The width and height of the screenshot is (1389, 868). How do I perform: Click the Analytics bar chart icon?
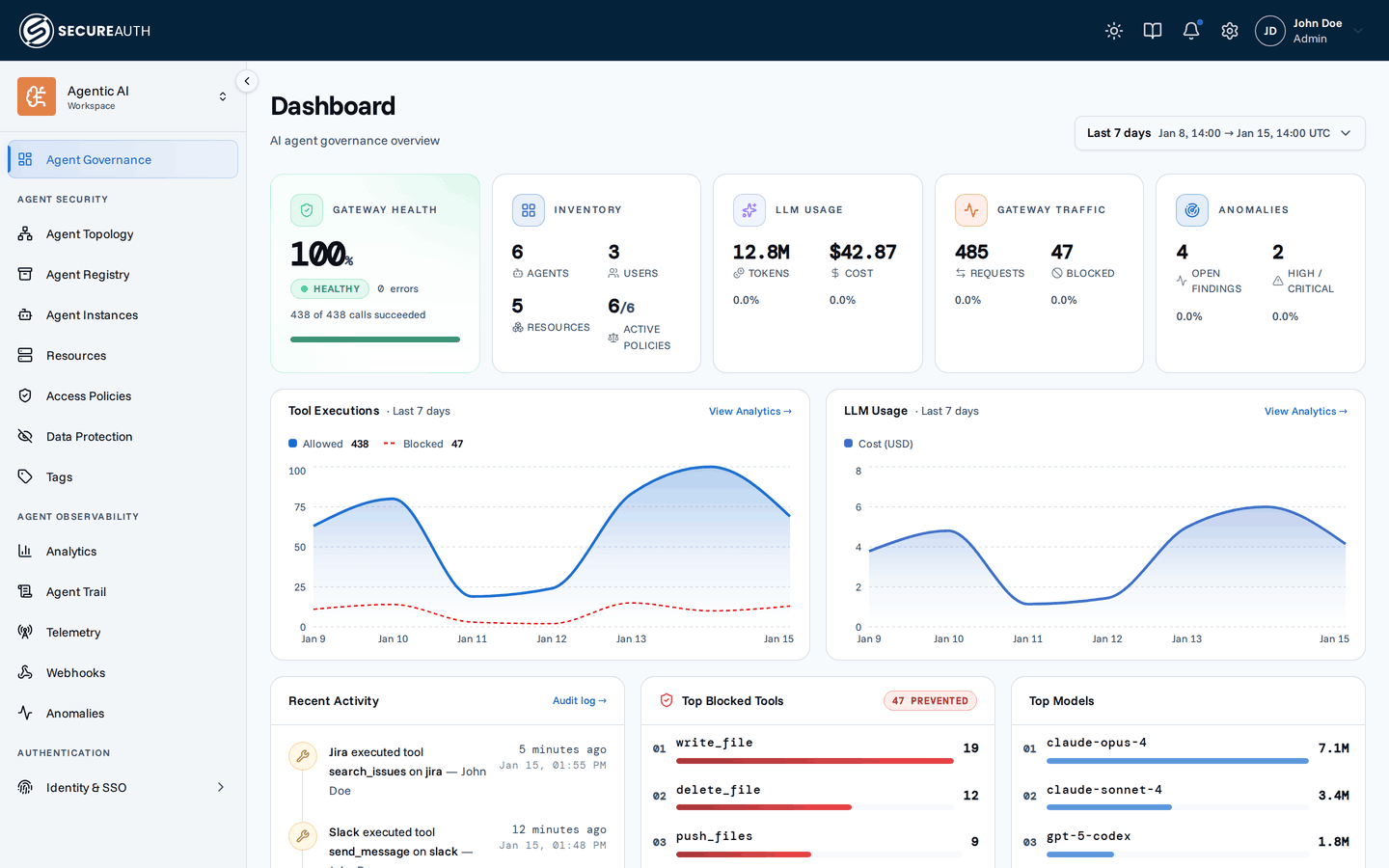click(x=25, y=551)
